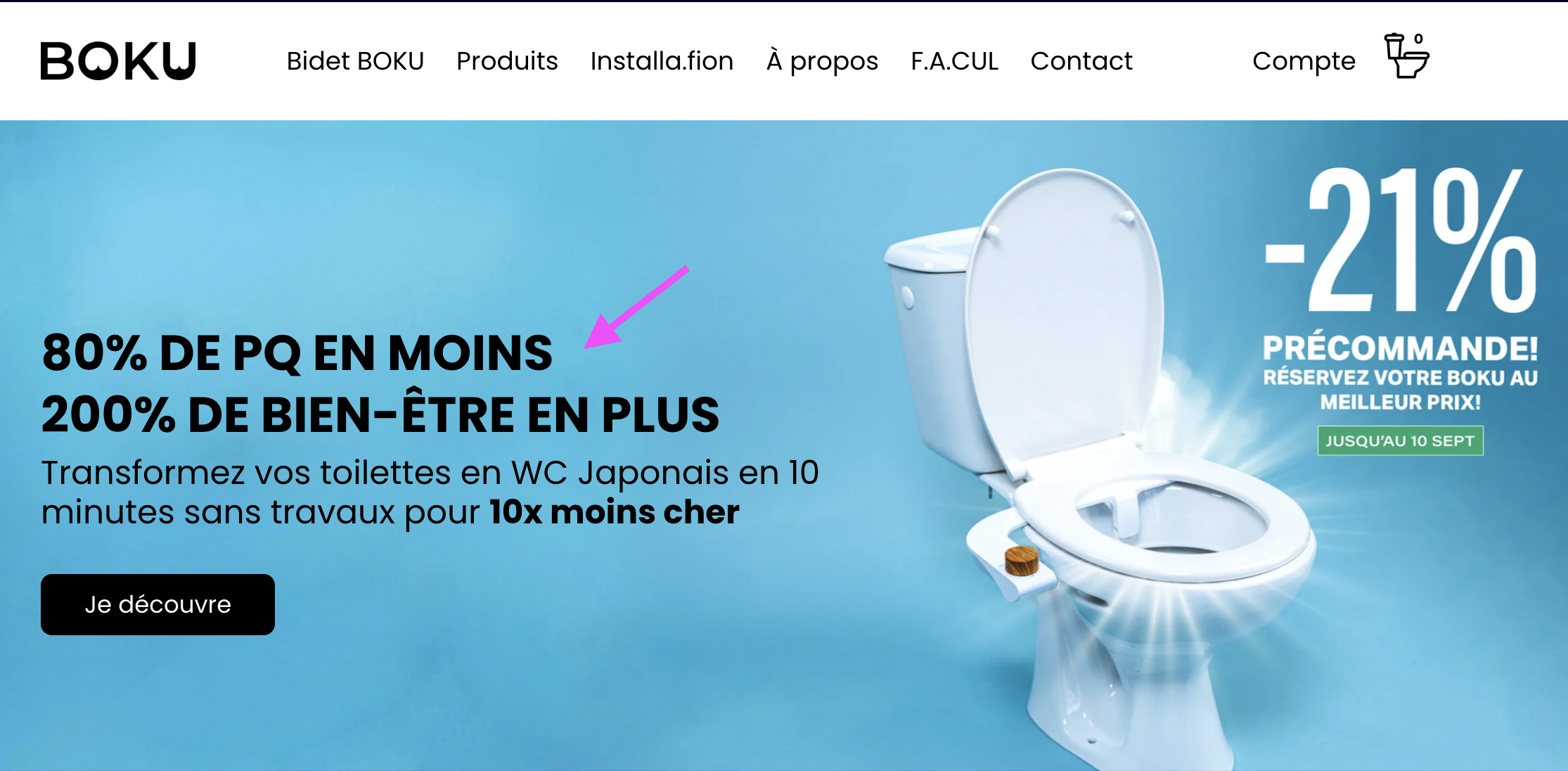Click the 10x moins cher bold text
1568x771 pixels.
point(615,512)
